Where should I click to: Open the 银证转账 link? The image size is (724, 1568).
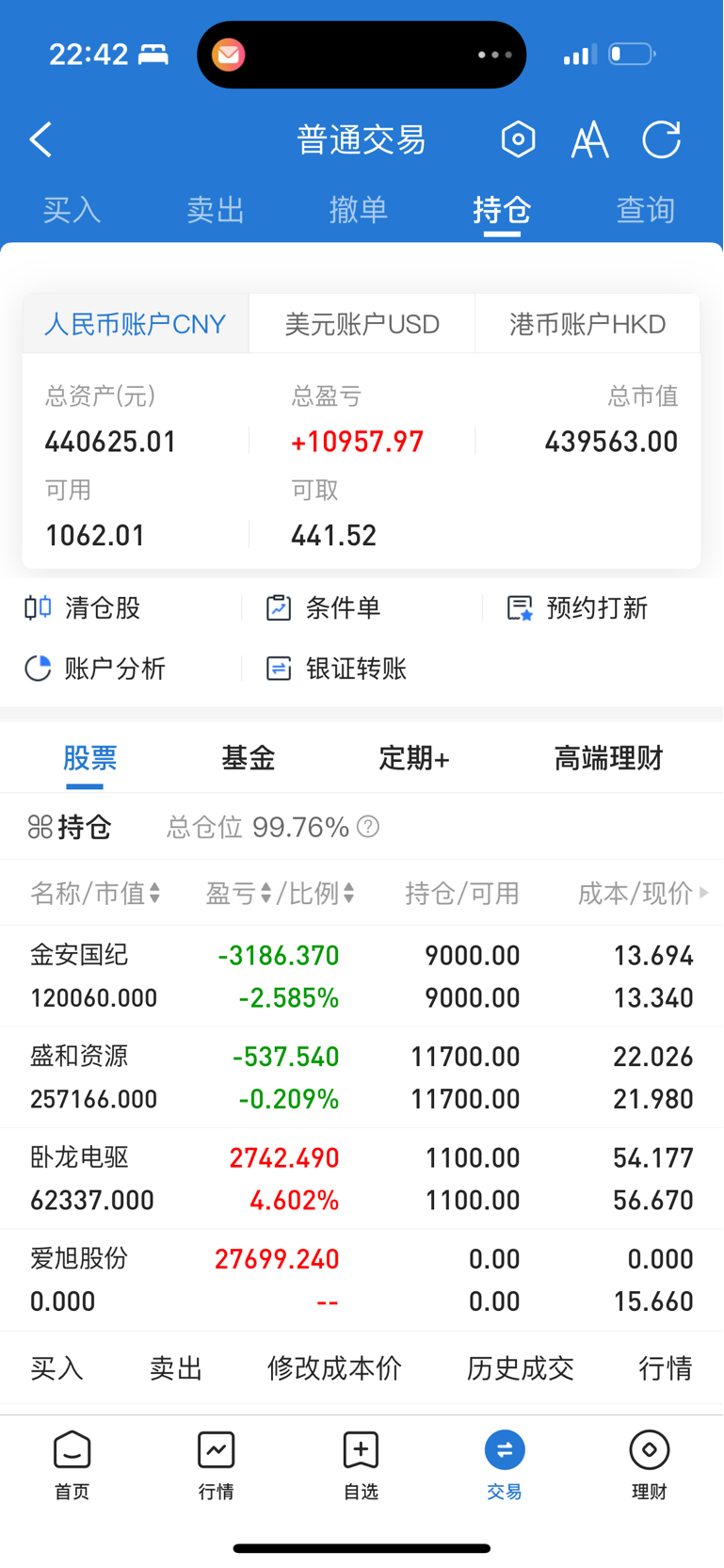coord(356,669)
